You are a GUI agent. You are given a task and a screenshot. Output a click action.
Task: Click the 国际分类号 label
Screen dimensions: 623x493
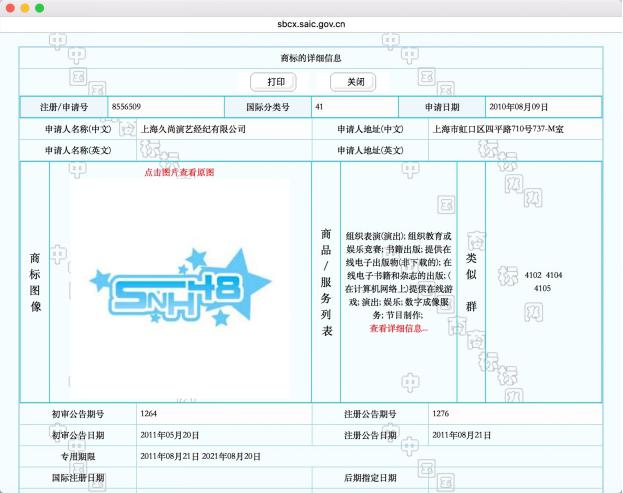(x=268, y=107)
